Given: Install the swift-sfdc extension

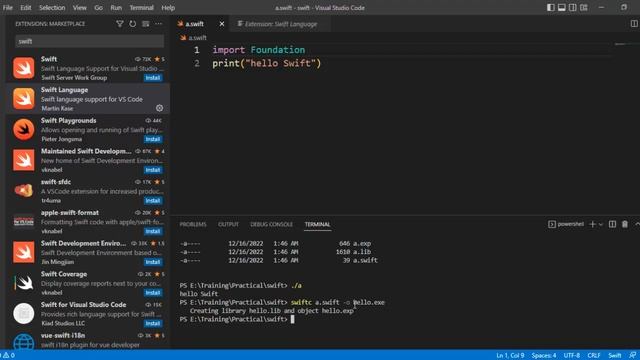Looking at the screenshot, I should [153, 200].
